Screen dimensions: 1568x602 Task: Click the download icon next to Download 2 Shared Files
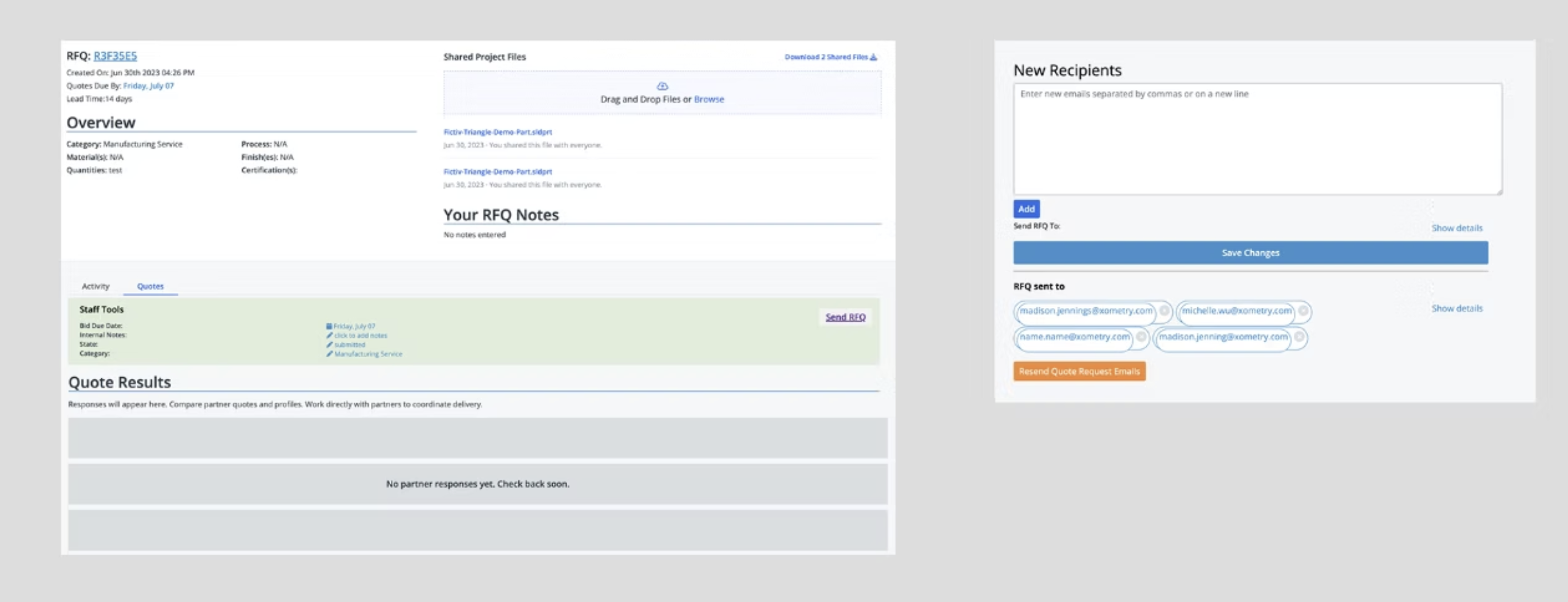pos(873,57)
